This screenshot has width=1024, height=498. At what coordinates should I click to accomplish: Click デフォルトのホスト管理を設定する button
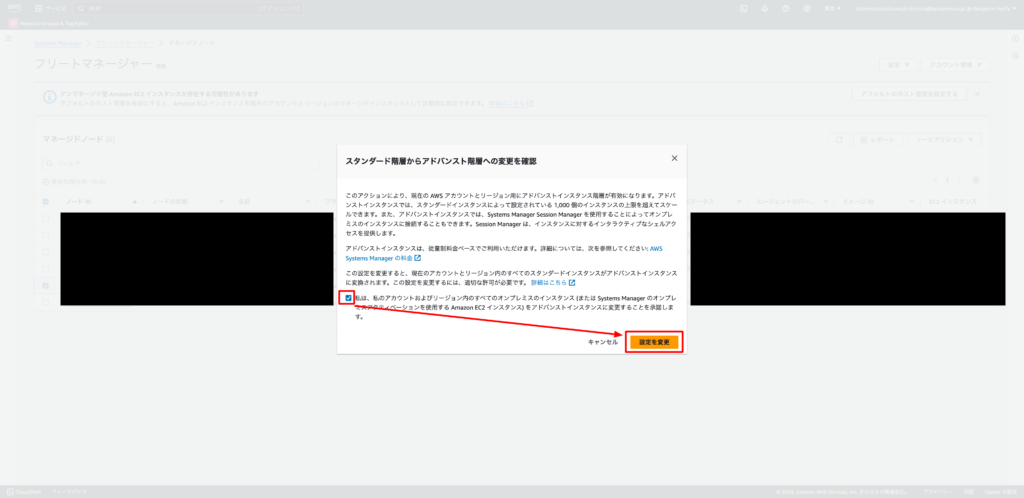(909, 94)
